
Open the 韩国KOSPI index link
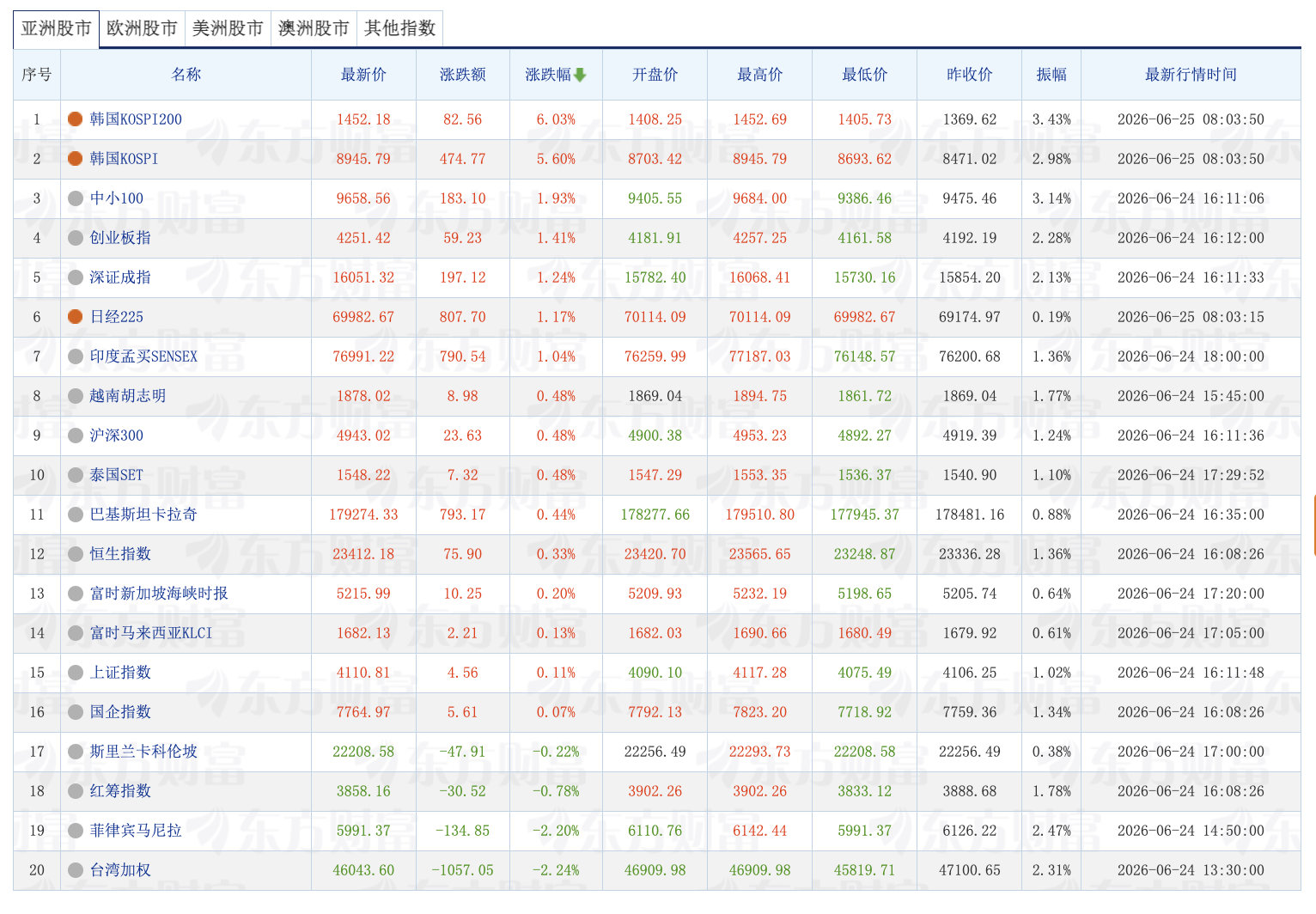124,159
